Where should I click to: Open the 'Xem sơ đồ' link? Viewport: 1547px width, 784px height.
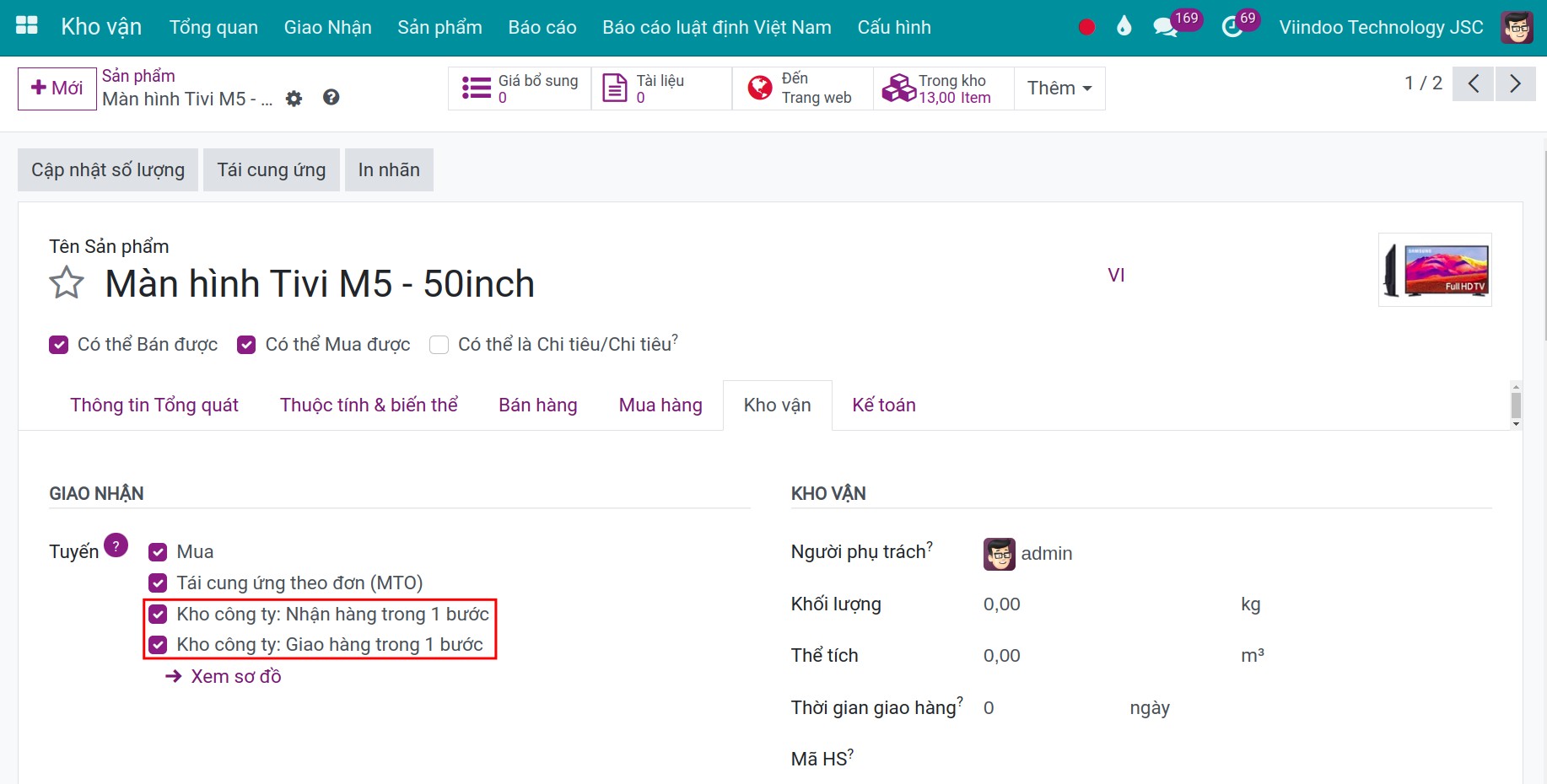[x=235, y=677]
